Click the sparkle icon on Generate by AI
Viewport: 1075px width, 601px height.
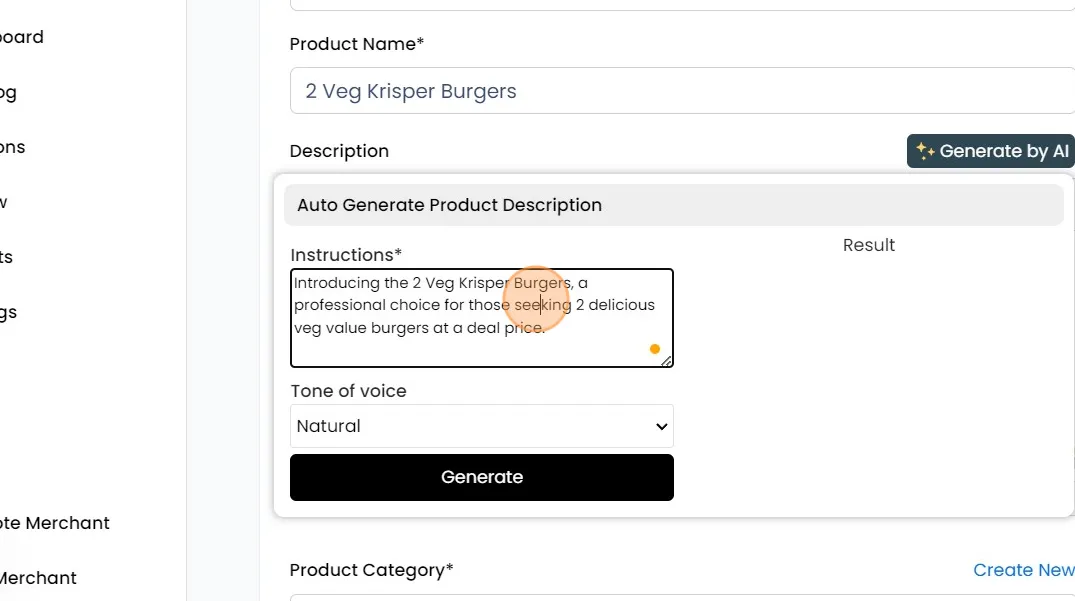[925, 152]
